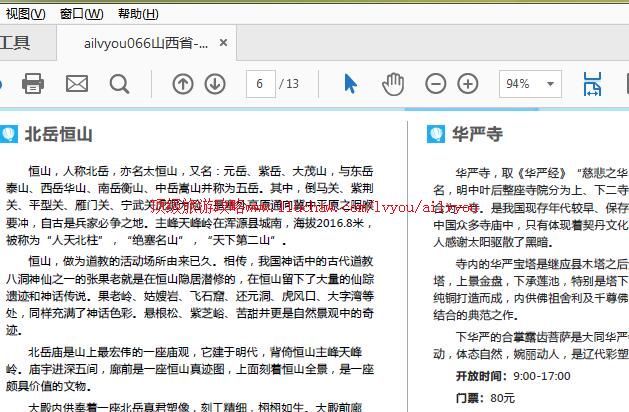Select the ailvyou066山西省 document tab
The width and height of the screenshot is (629, 412).
pos(146,43)
